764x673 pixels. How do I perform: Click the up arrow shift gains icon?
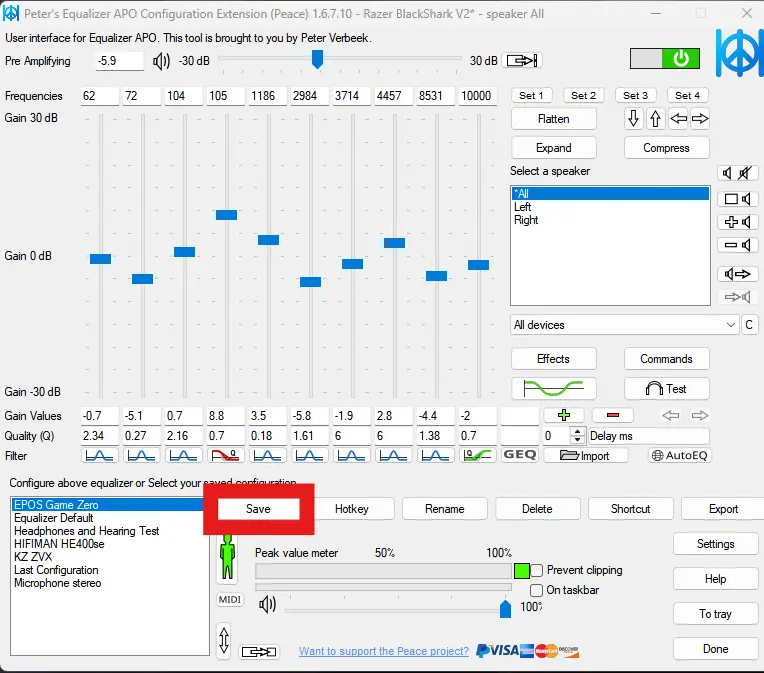click(x=655, y=119)
